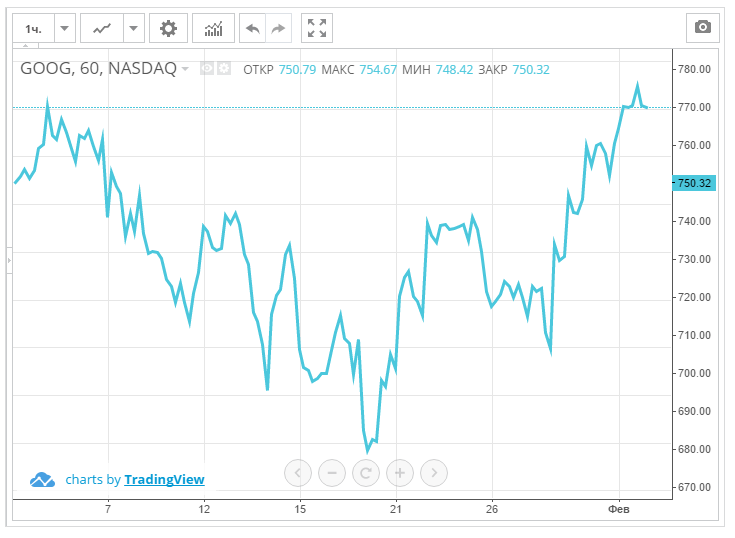The height and width of the screenshot is (538, 735).
Task: Reset chart view with circular arrow
Action: 366,472
